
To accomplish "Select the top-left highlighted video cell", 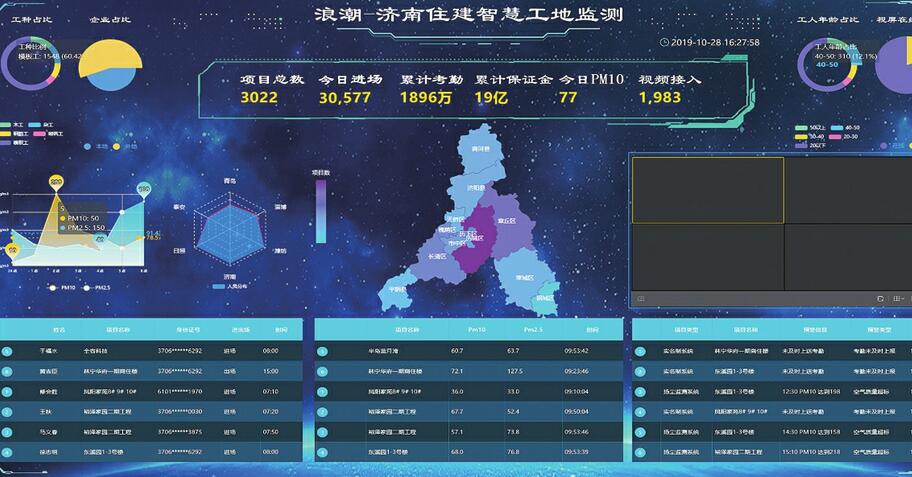I will pos(708,190).
